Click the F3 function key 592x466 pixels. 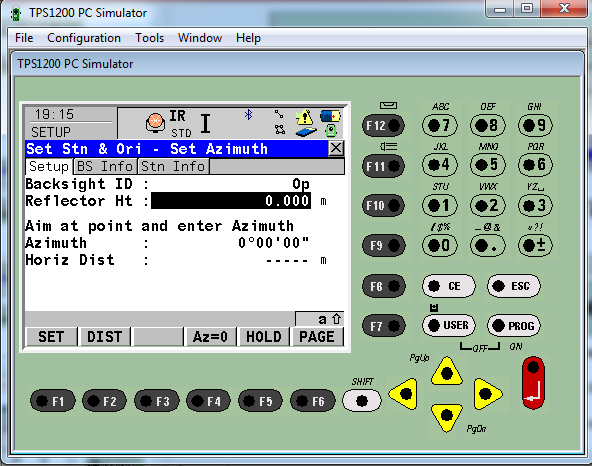157,401
